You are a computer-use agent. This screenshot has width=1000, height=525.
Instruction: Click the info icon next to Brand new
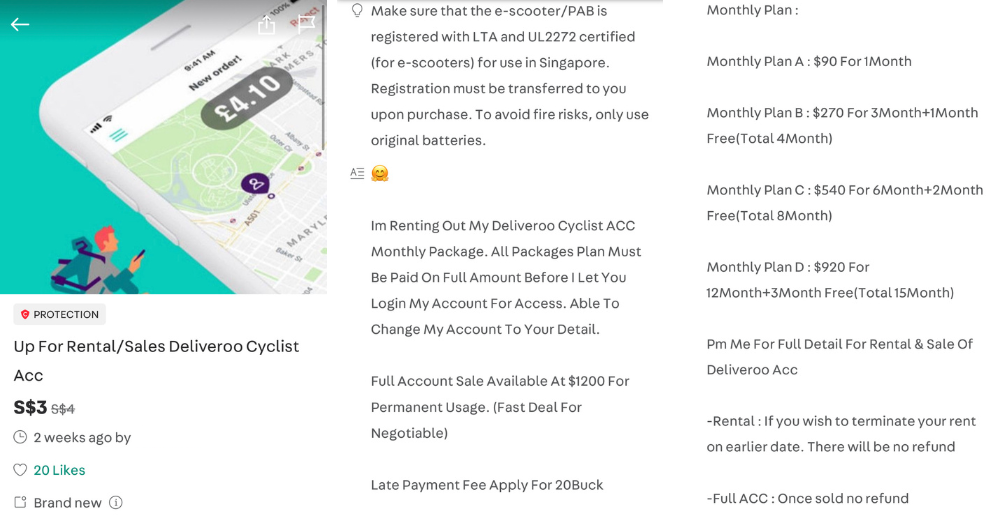(115, 503)
